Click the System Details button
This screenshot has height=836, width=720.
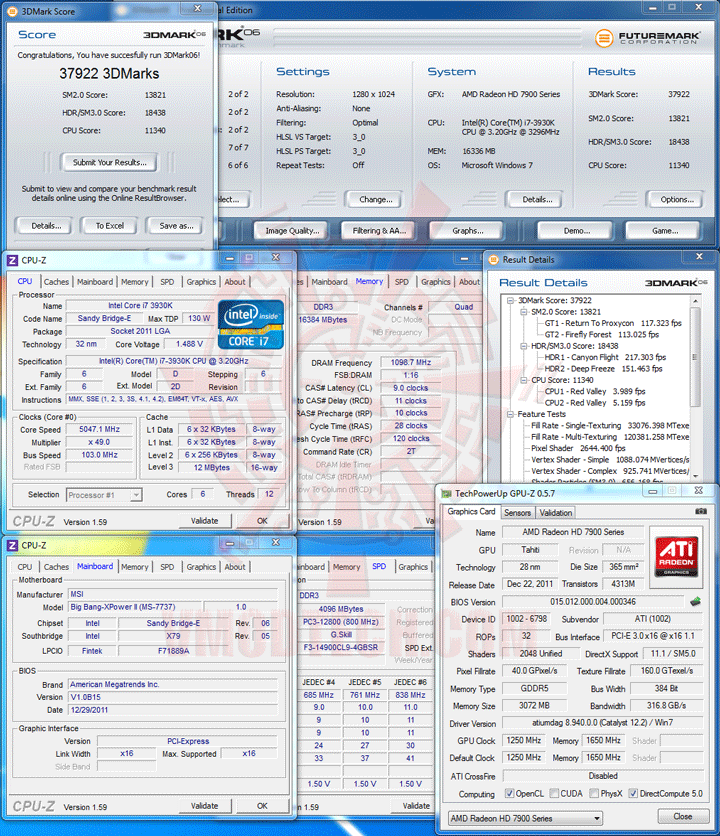537,199
